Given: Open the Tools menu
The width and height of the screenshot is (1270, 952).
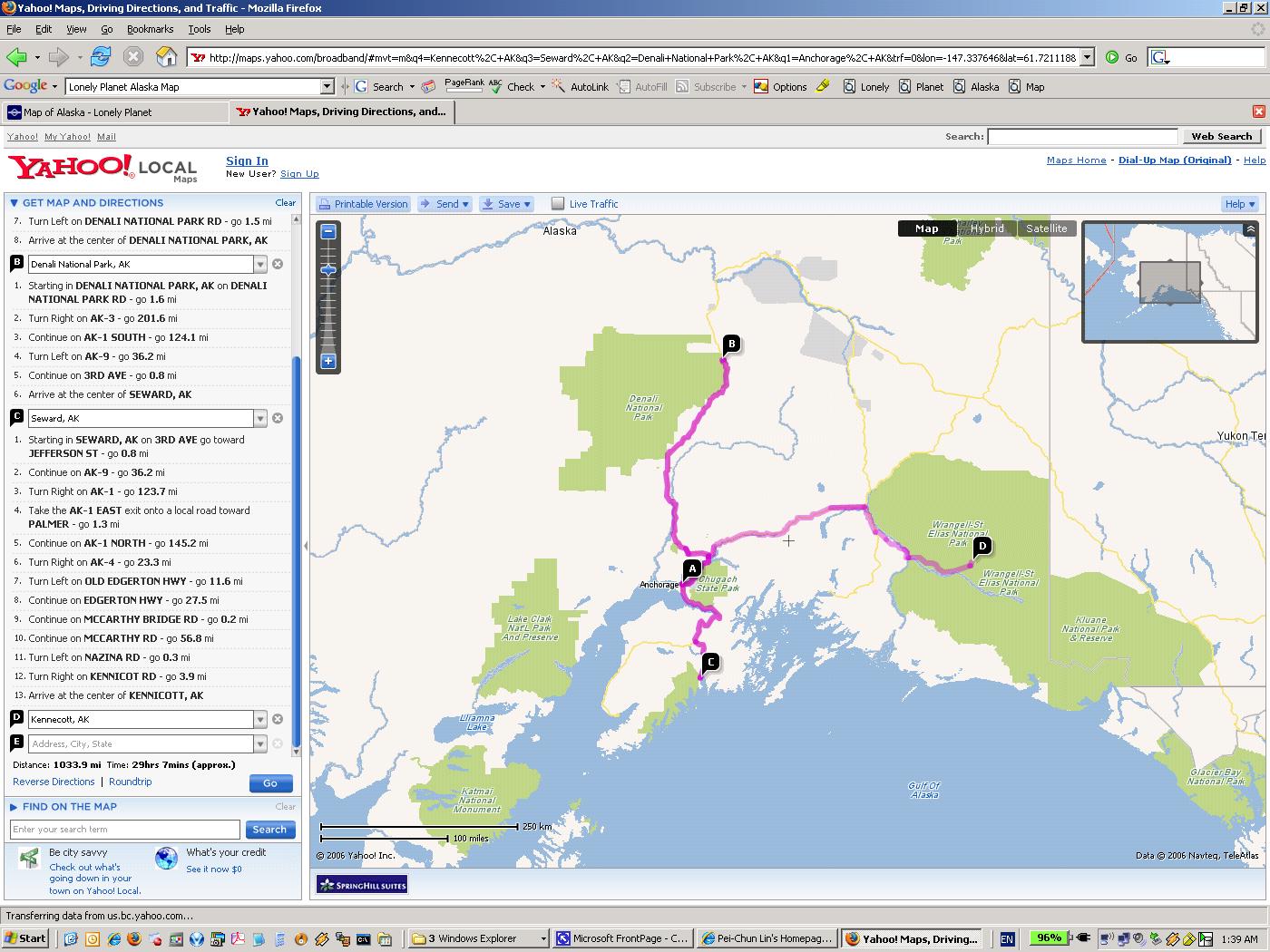Looking at the screenshot, I should [200, 29].
